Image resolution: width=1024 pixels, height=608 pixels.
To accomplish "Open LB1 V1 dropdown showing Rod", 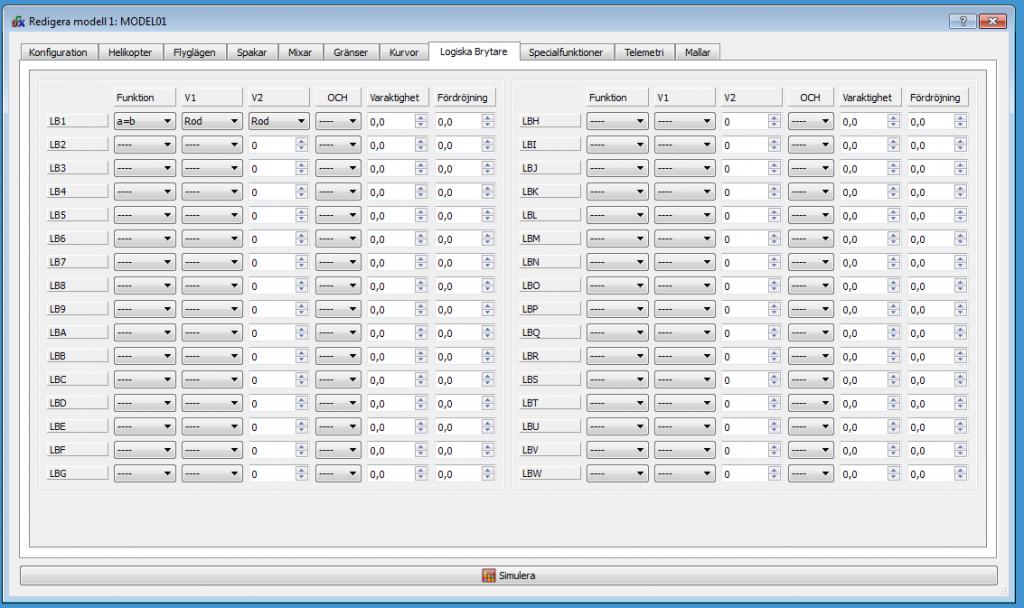I will 212,121.
